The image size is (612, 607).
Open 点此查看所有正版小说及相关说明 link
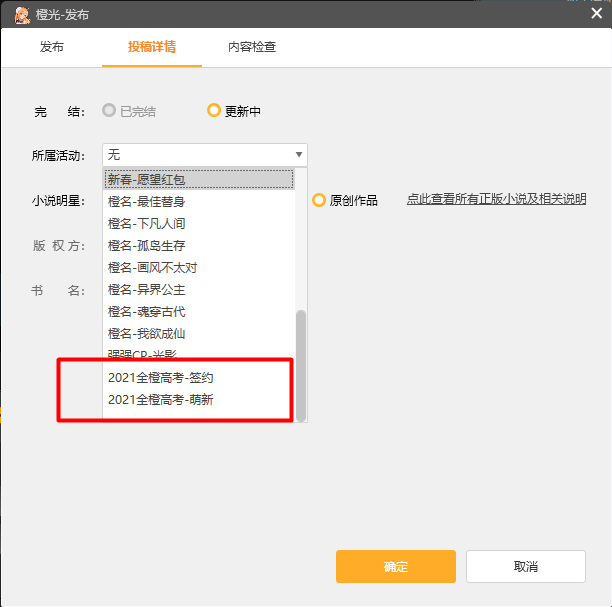pyautogui.click(x=496, y=199)
